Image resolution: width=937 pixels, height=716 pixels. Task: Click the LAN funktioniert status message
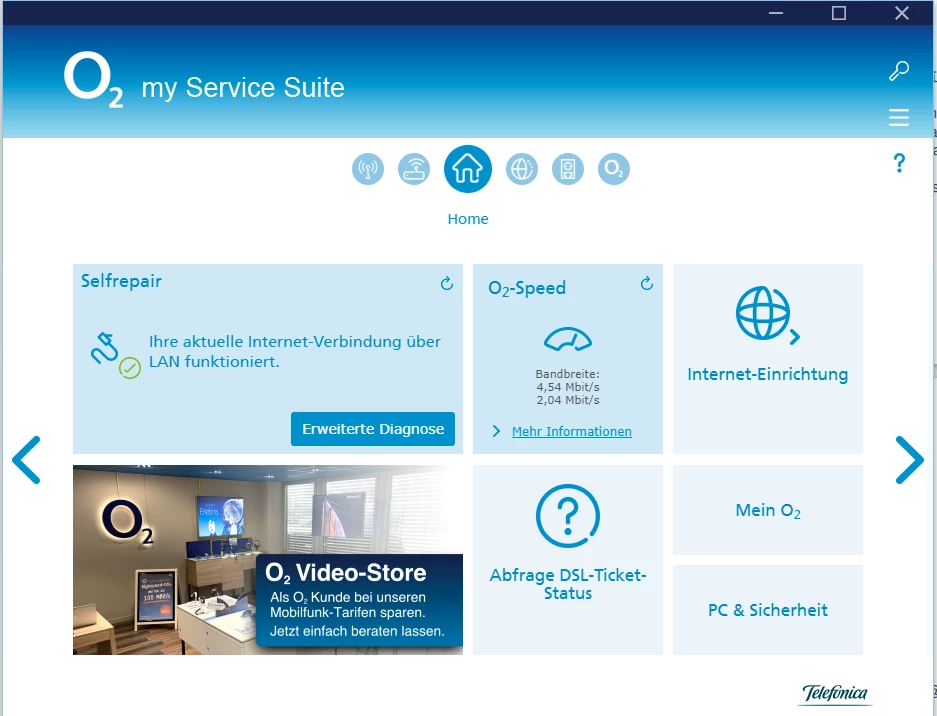click(295, 351)
